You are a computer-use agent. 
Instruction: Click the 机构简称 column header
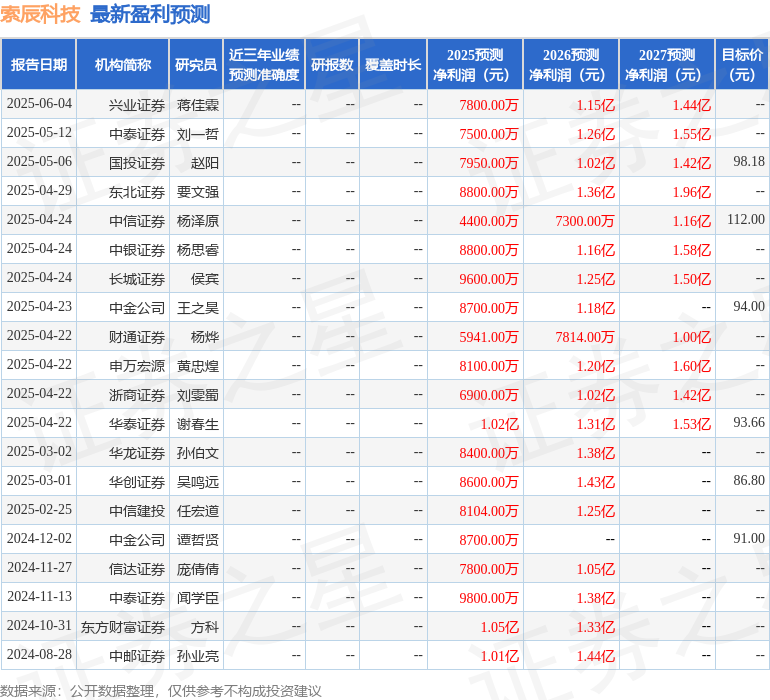click(123, 65)
